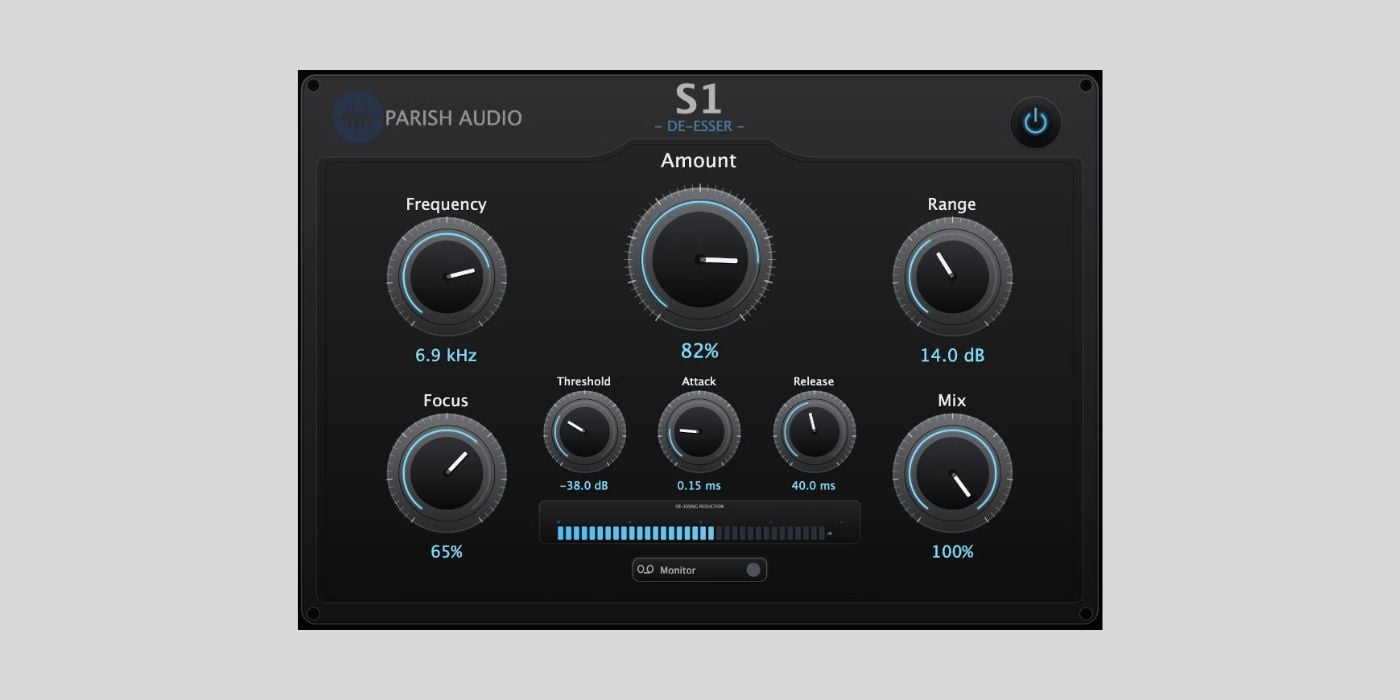1400x700 pixels.
Task: Click the PARISH AUDIO brand name
Action: pyautogui.click(x=454, y=118)
